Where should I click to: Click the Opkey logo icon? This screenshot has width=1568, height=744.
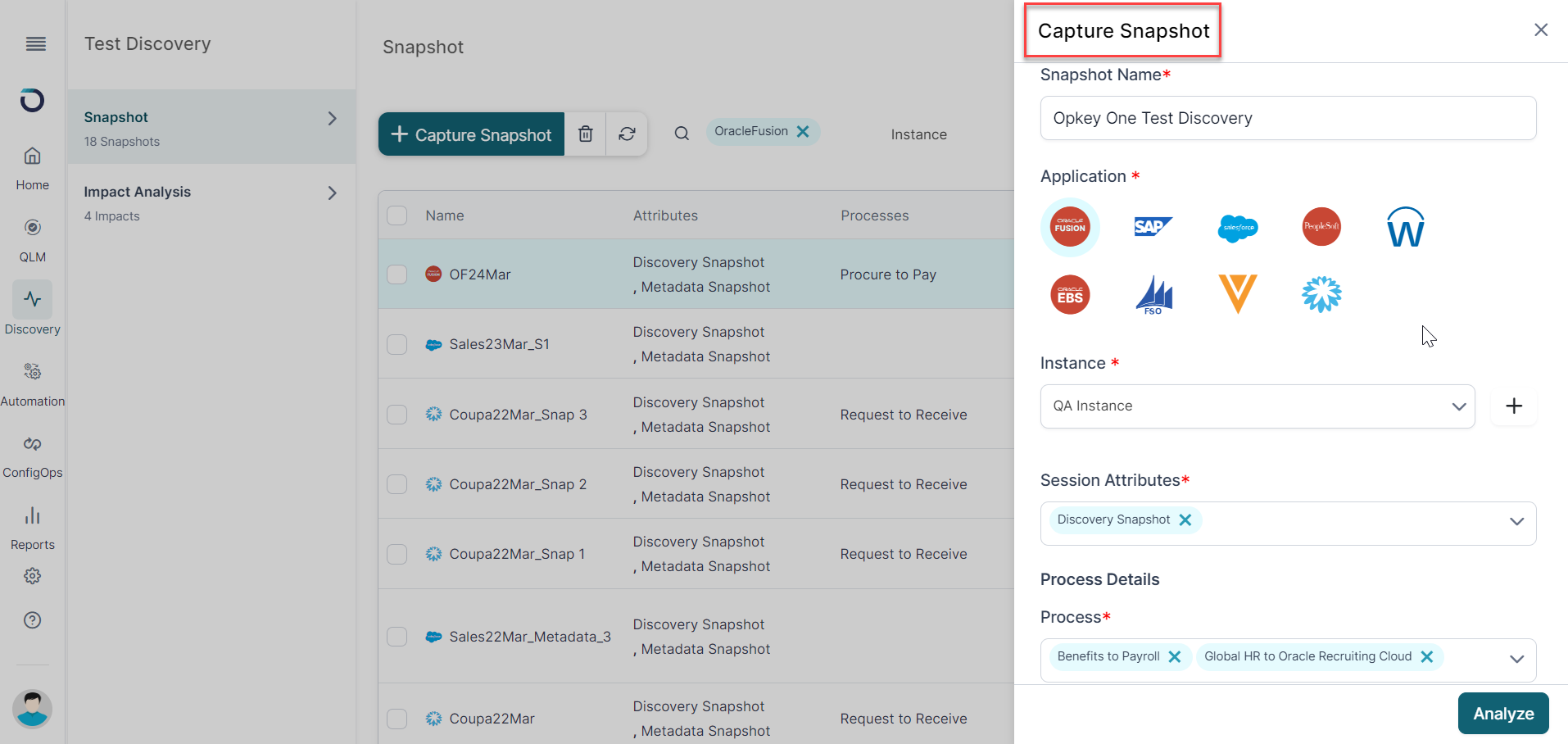tap(32, 100)
